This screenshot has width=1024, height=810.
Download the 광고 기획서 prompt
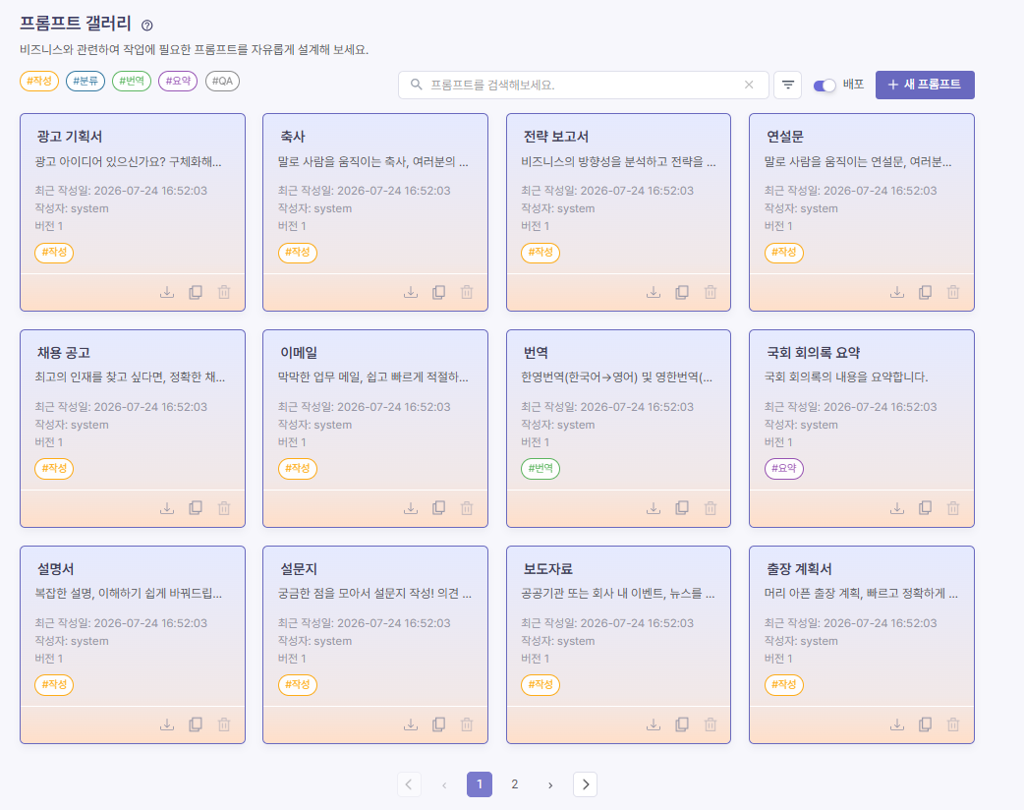pyautogui.click(x=167, y=292)
